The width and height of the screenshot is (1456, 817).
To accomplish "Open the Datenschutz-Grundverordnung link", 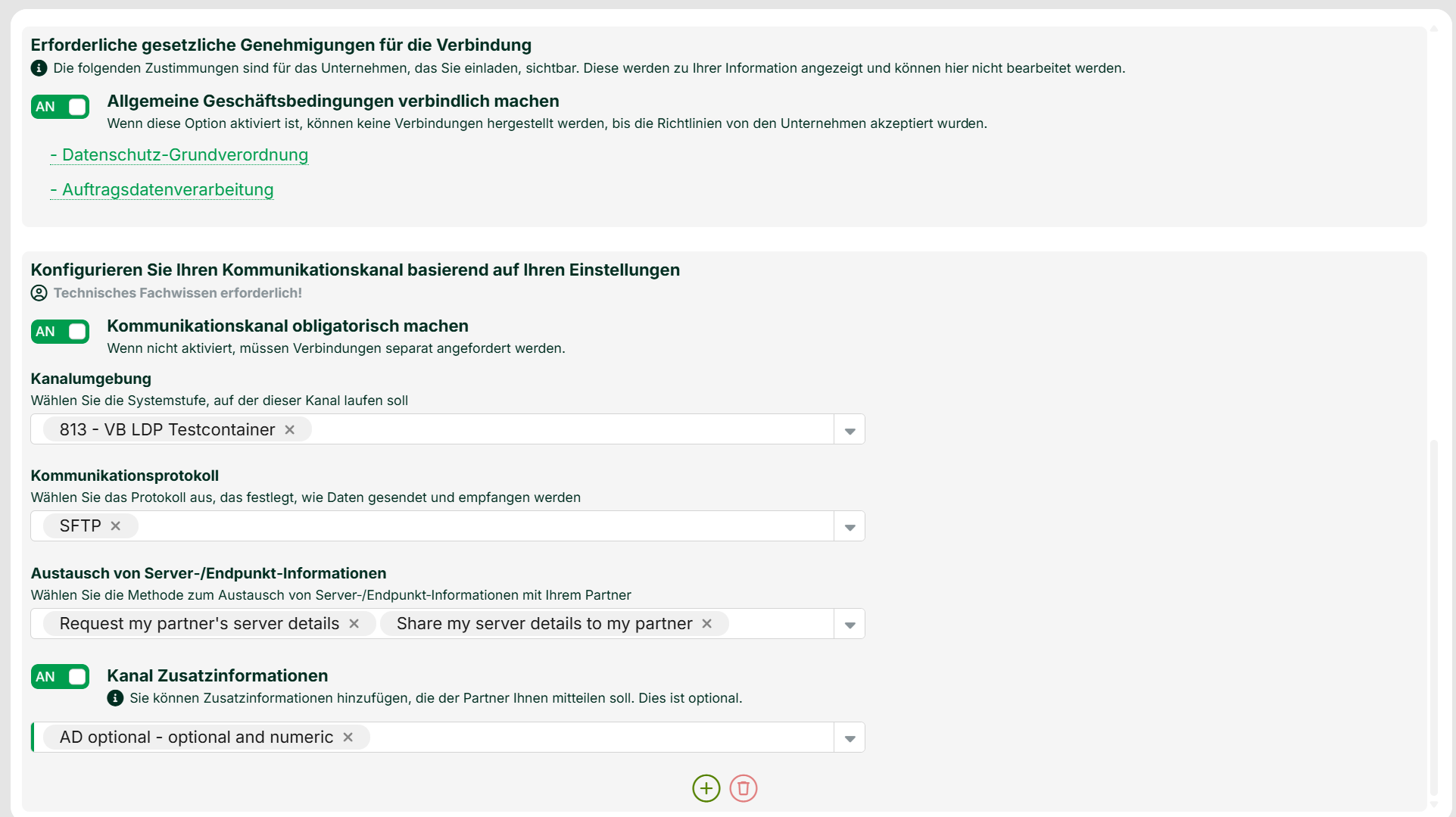I will pyautogui.click(x=179, y=154).
